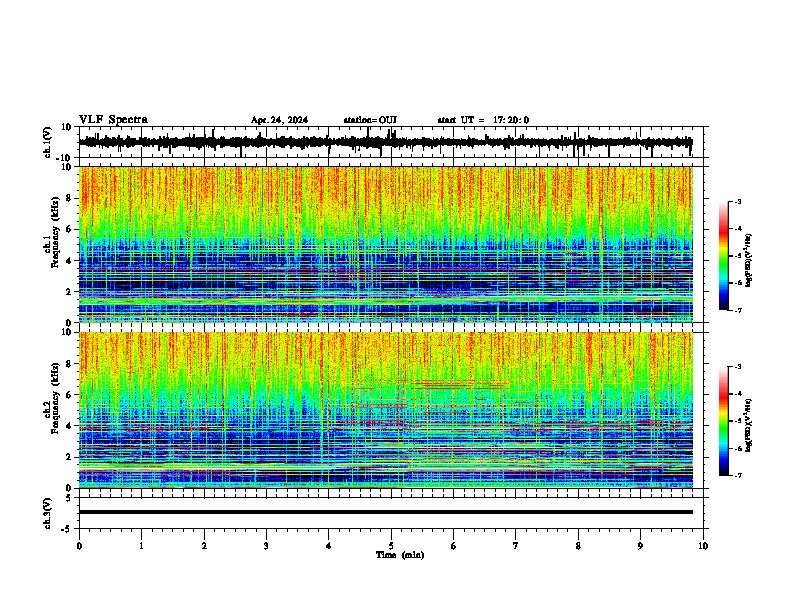Click the log(PSD) label beside ch.1 colorbar
792x612 pixels.
[748, 260]
